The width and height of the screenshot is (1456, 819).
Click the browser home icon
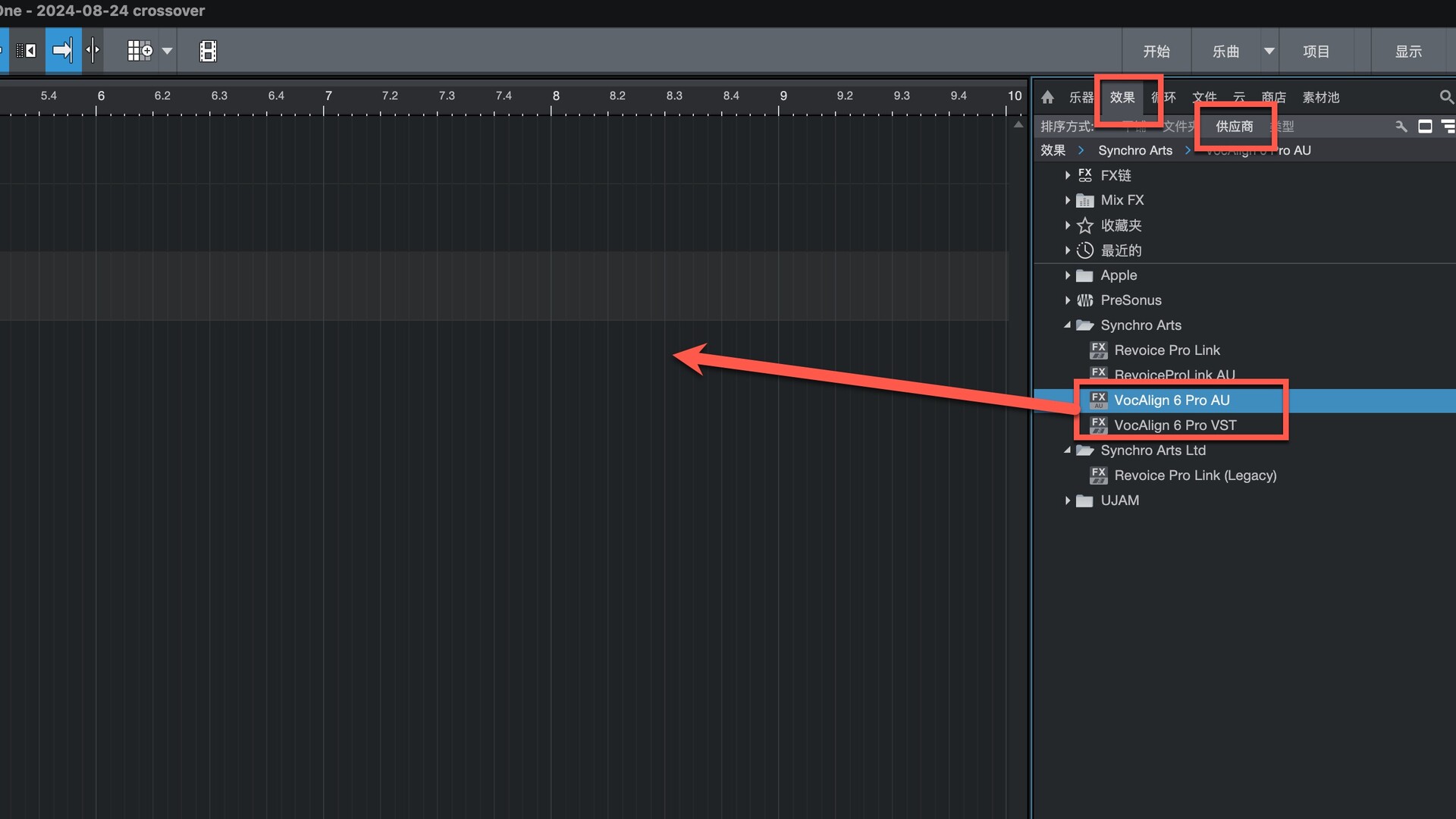click(x=1048, y=97)
